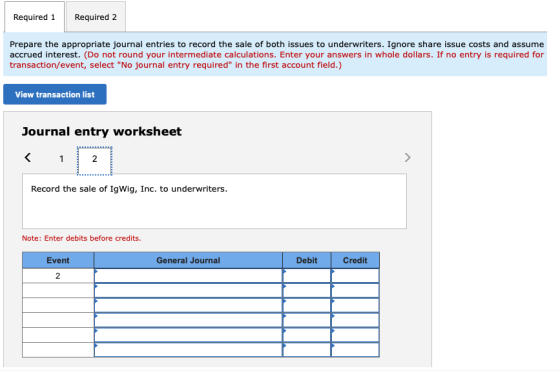Click the first row Credit field

[355, 276]
